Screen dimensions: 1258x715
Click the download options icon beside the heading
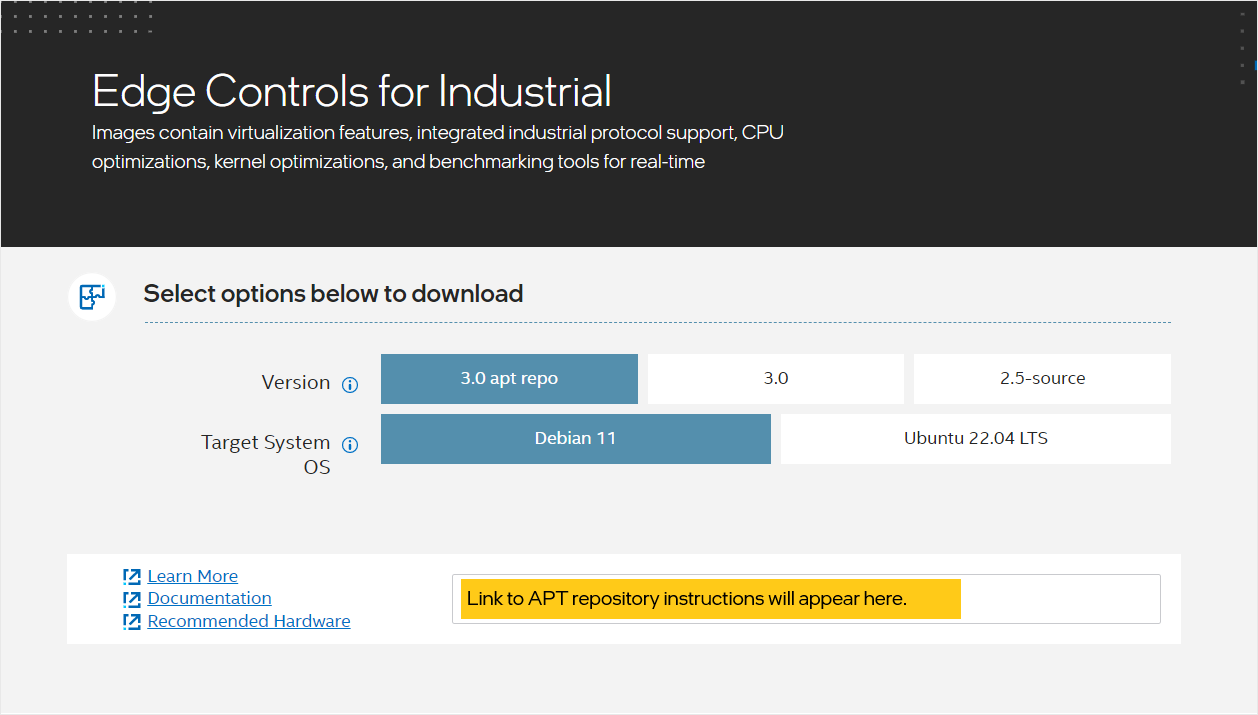pyautogui.click(x=92, y=296)
